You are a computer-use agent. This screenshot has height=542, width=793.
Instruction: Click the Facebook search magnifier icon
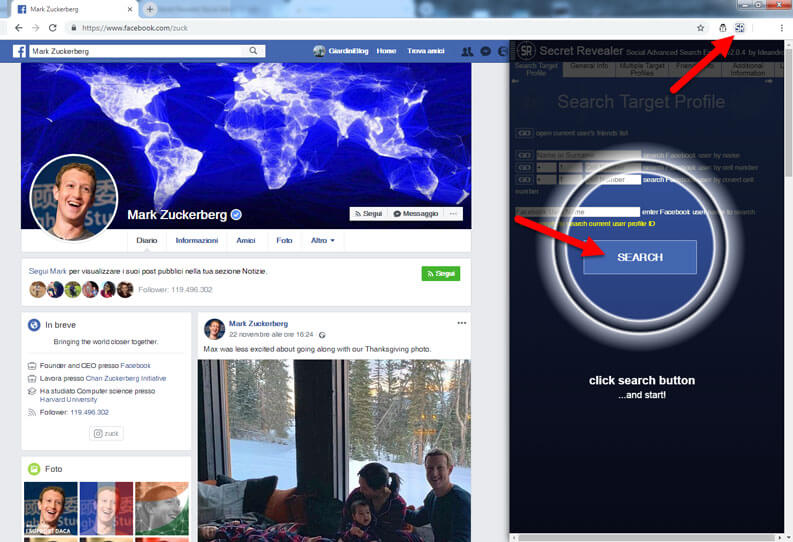coord(253,51)
